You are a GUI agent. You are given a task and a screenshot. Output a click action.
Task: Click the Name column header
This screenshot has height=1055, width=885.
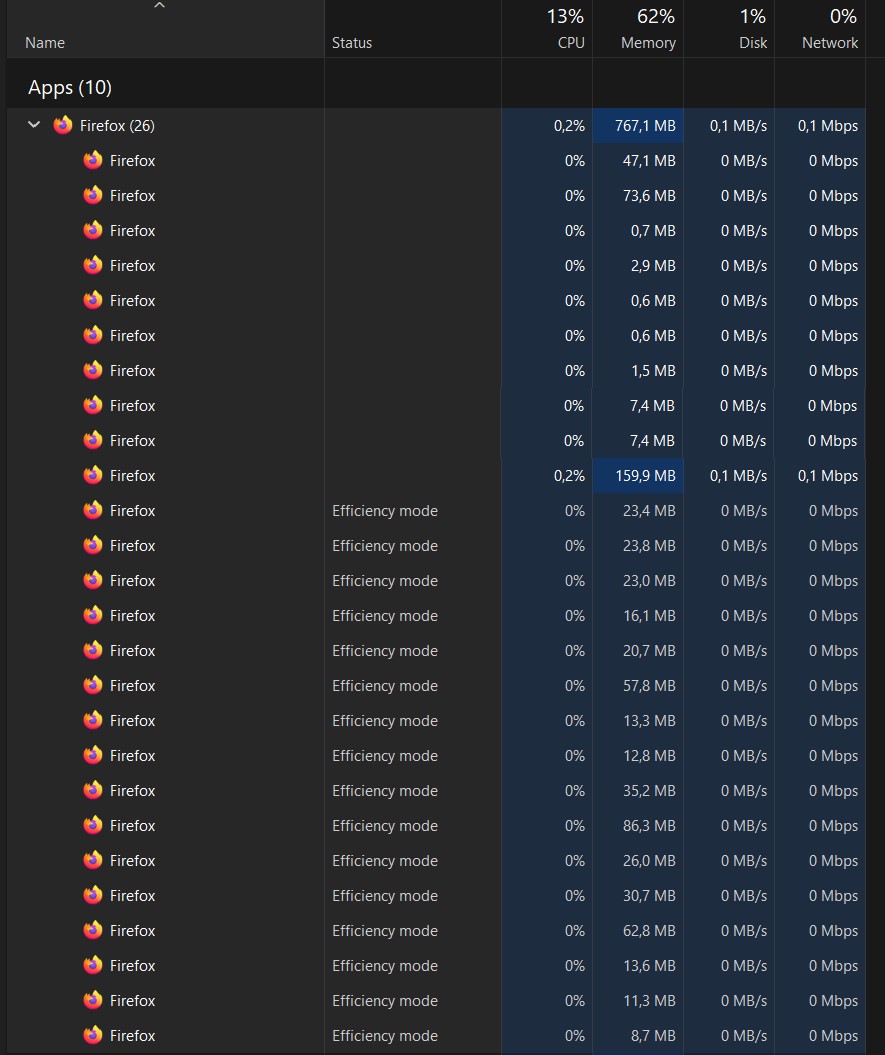tap(45, 43)
